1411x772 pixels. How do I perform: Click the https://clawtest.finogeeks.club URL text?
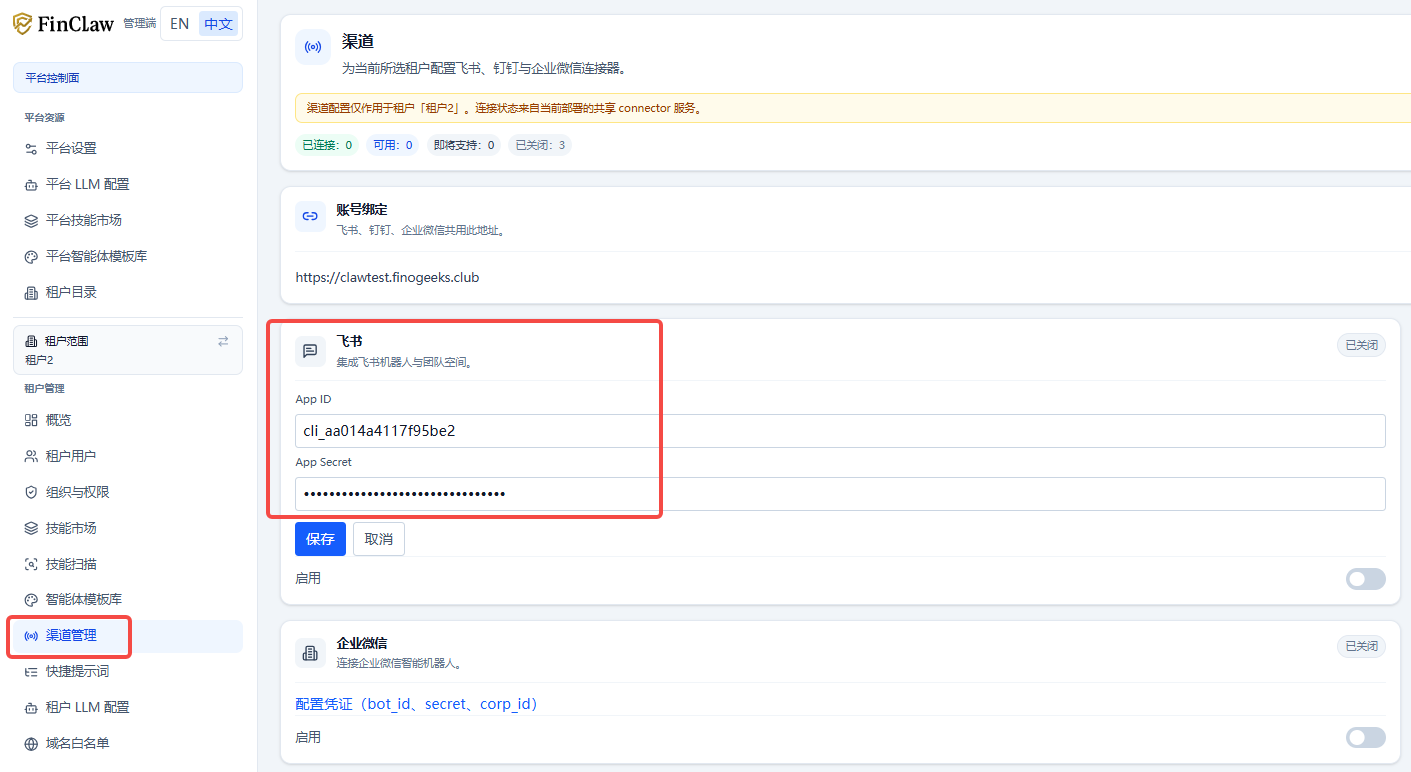coord(387,277)
